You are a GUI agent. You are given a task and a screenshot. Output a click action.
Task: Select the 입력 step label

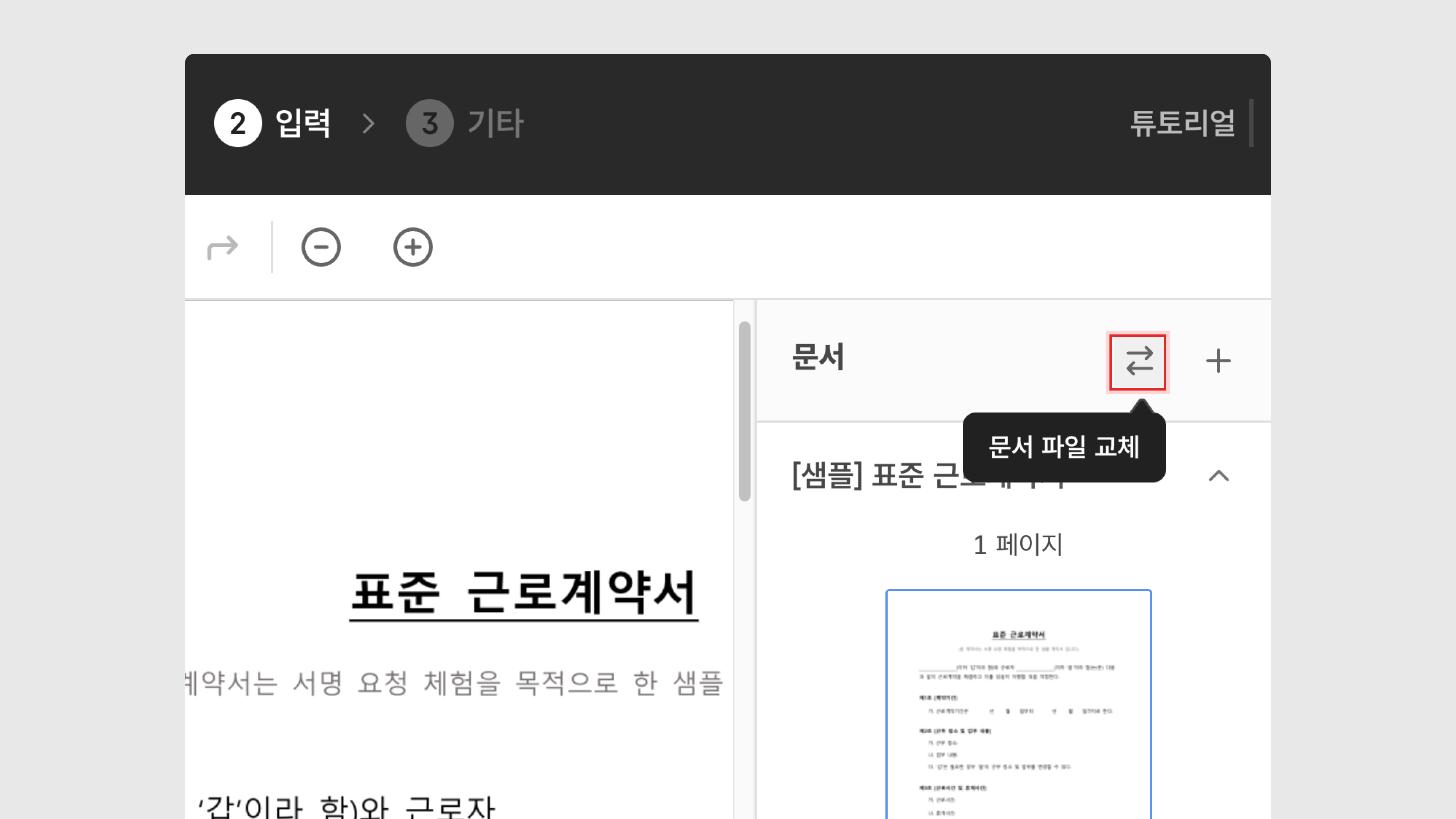click(x=303, y=123)
